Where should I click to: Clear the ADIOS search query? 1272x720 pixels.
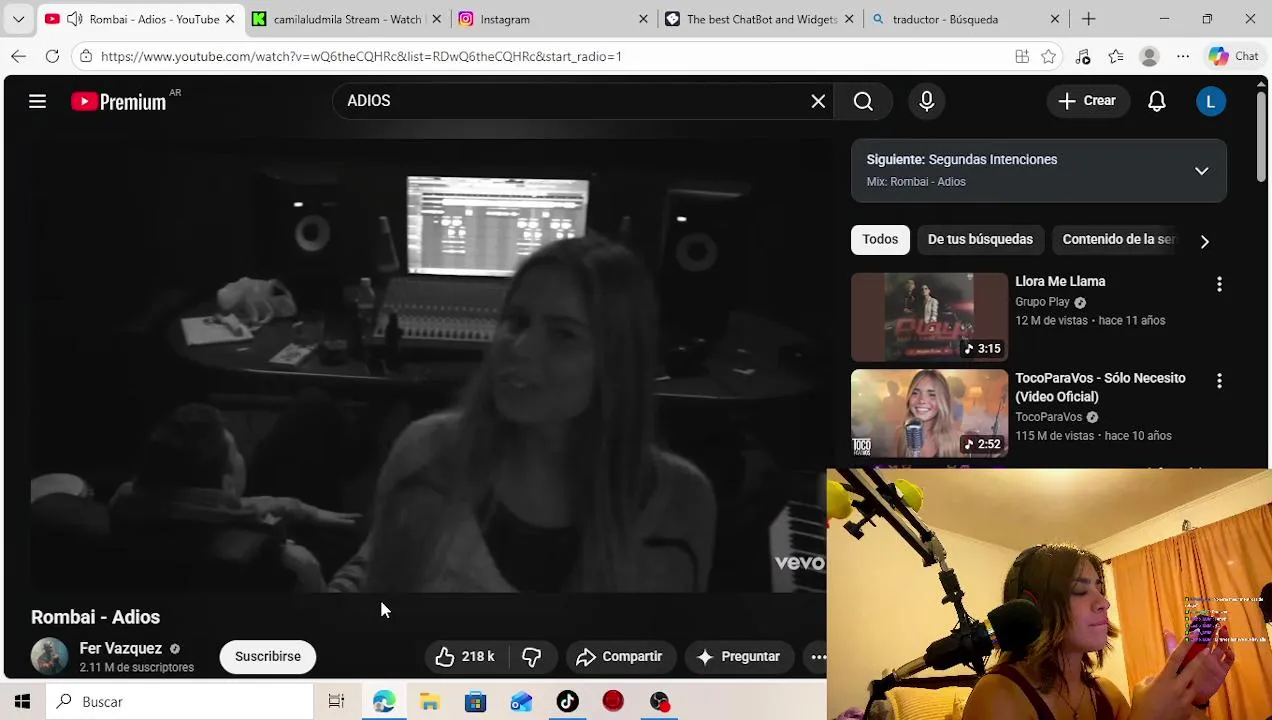pyautogui.click(x=818, y=101)
